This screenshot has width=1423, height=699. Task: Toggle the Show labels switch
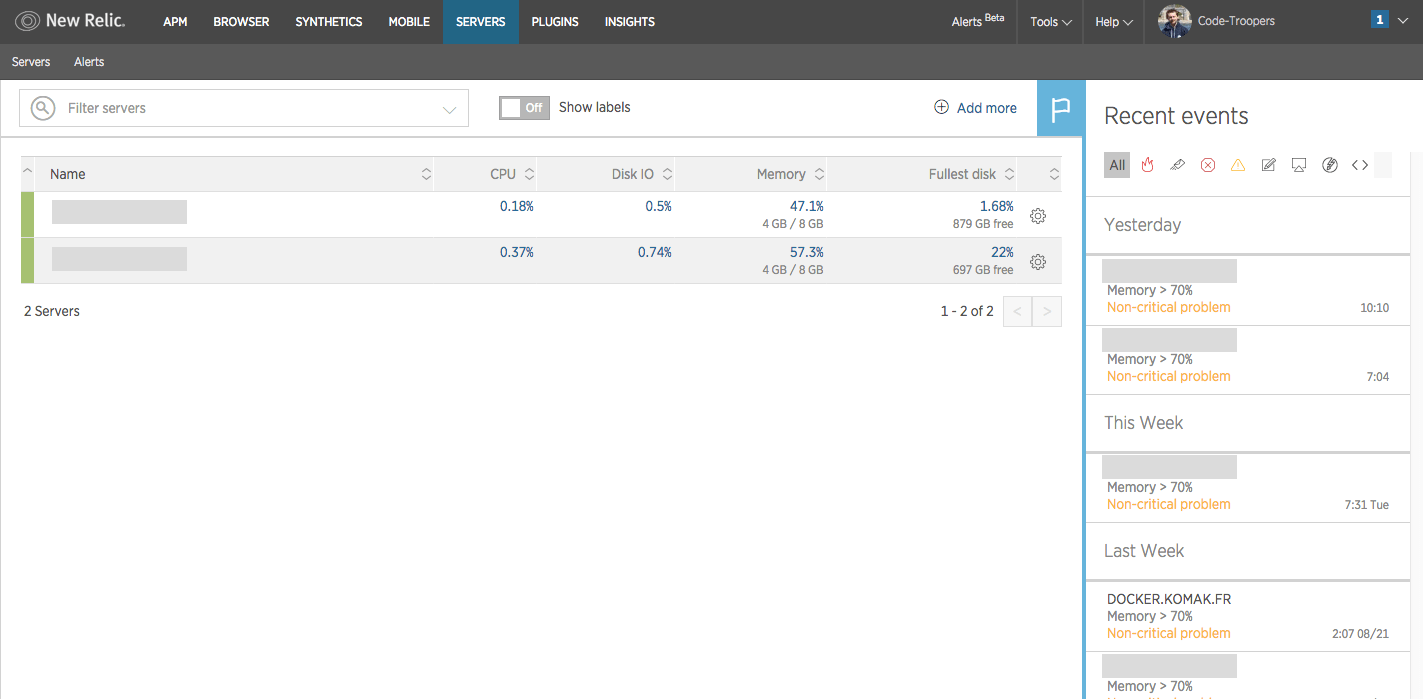tap(524, 108)
